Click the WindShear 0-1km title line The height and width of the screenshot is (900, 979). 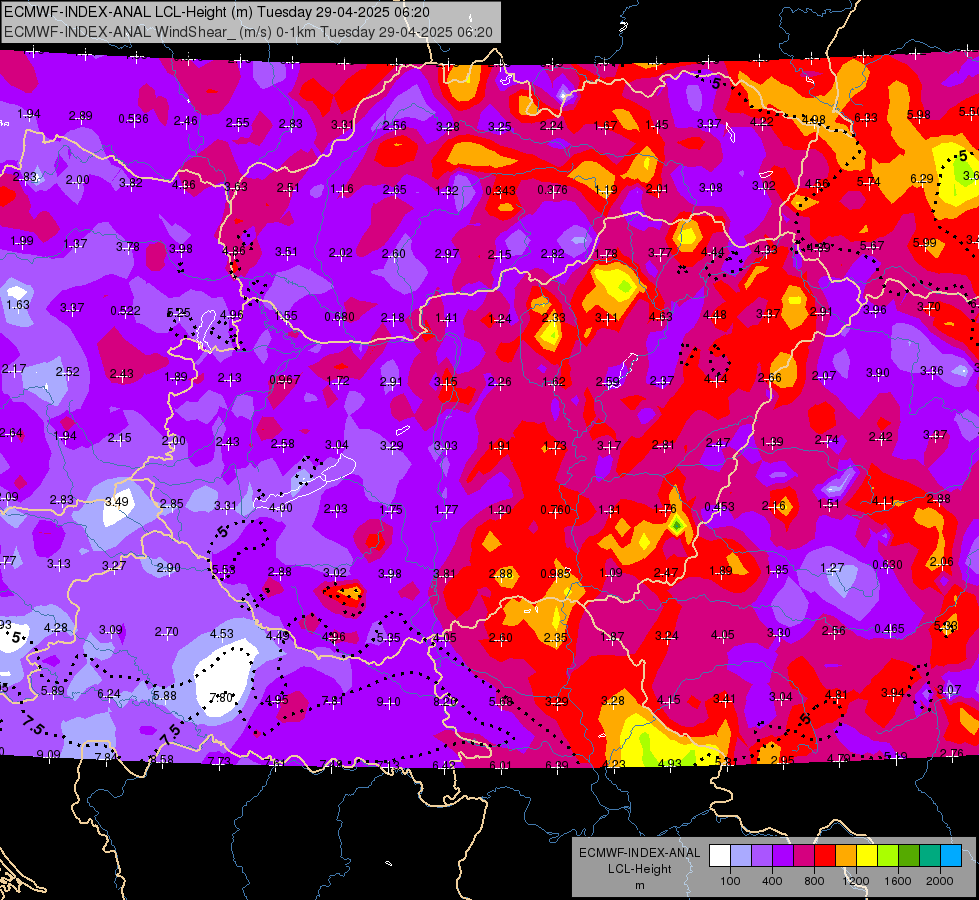(248, 32)
